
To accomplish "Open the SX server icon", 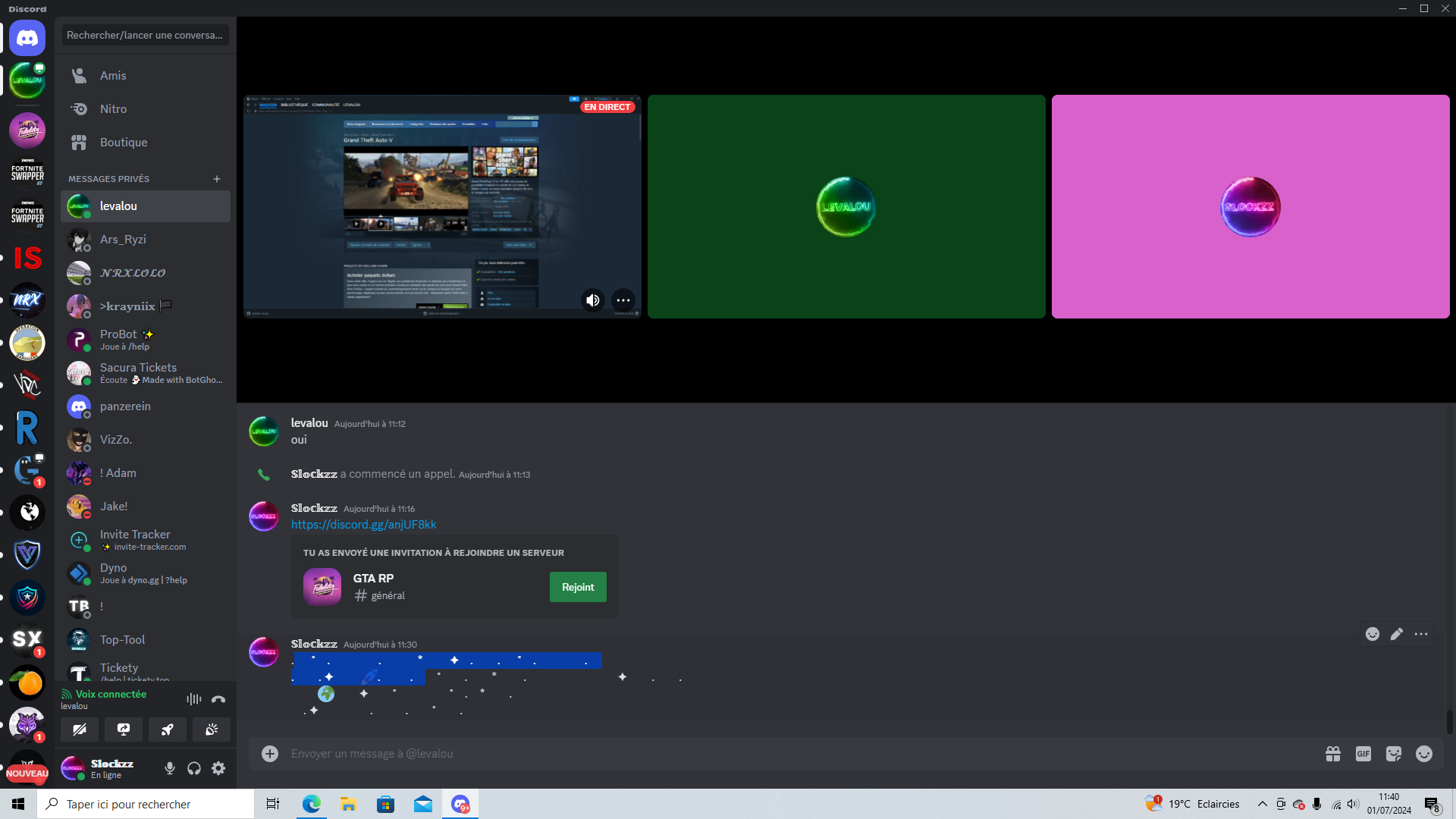I will (27, 640).
